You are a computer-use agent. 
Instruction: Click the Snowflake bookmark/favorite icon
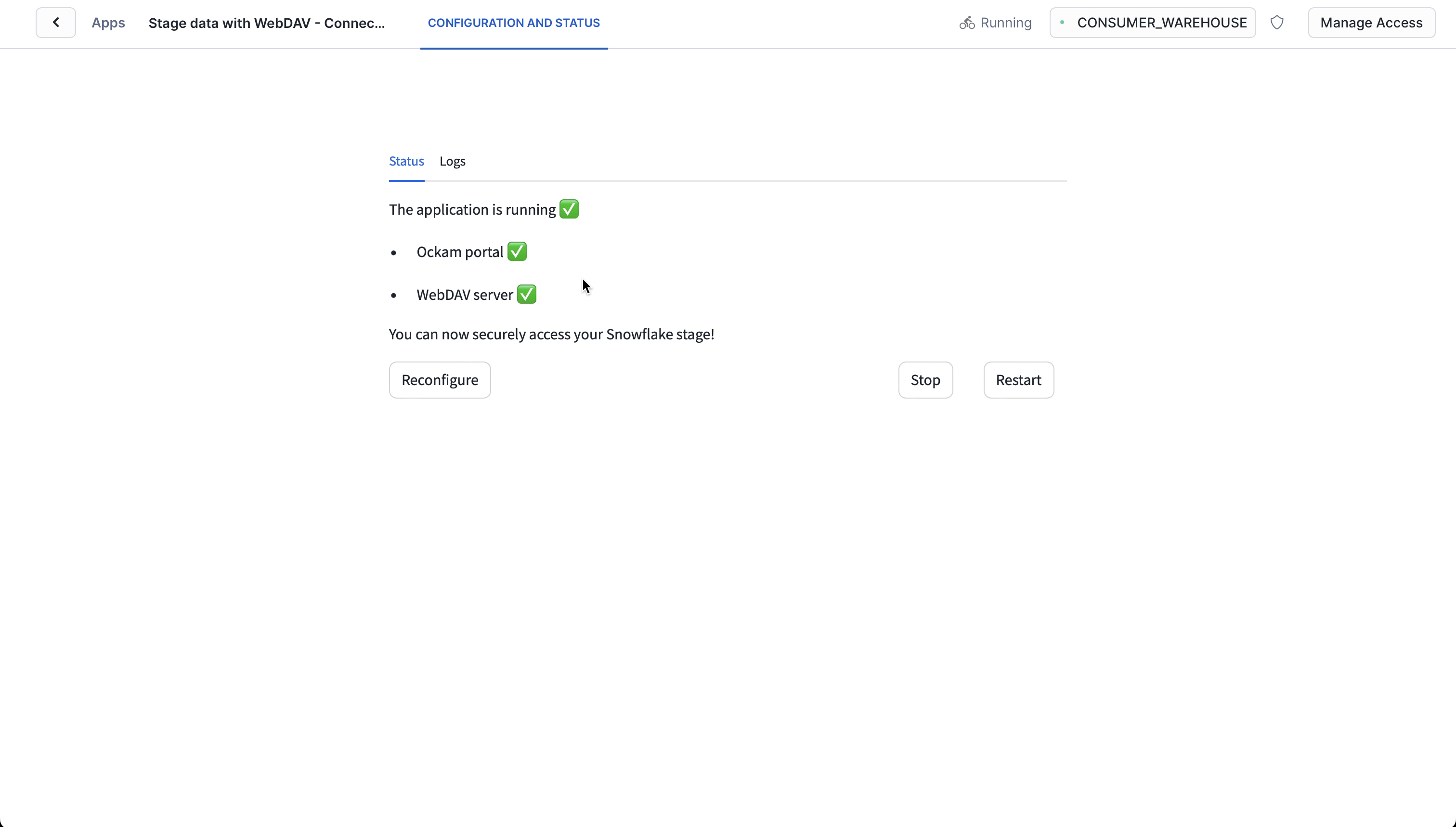[1277, 22]
